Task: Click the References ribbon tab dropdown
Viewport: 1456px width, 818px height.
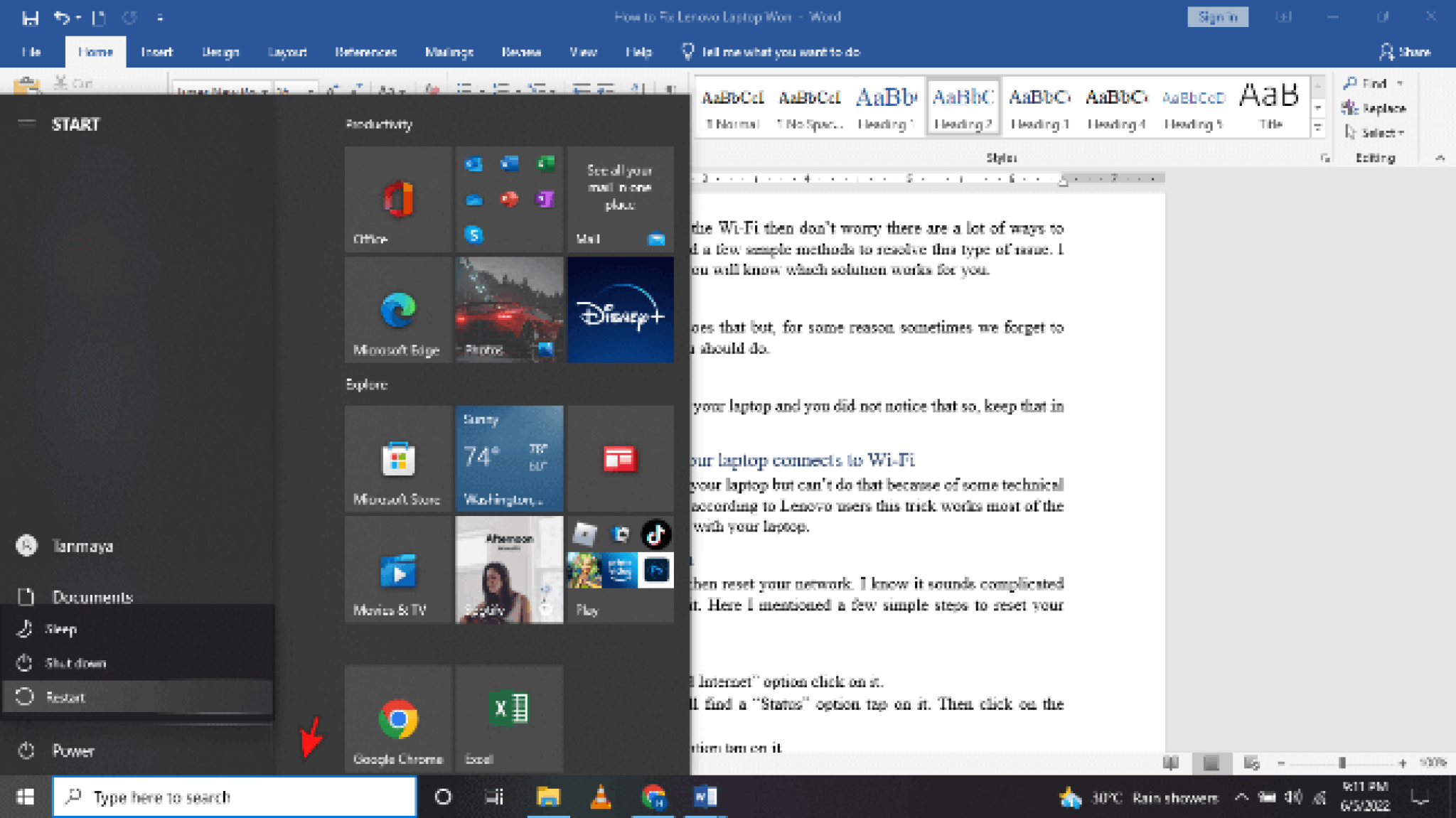Action: [365, 52]
